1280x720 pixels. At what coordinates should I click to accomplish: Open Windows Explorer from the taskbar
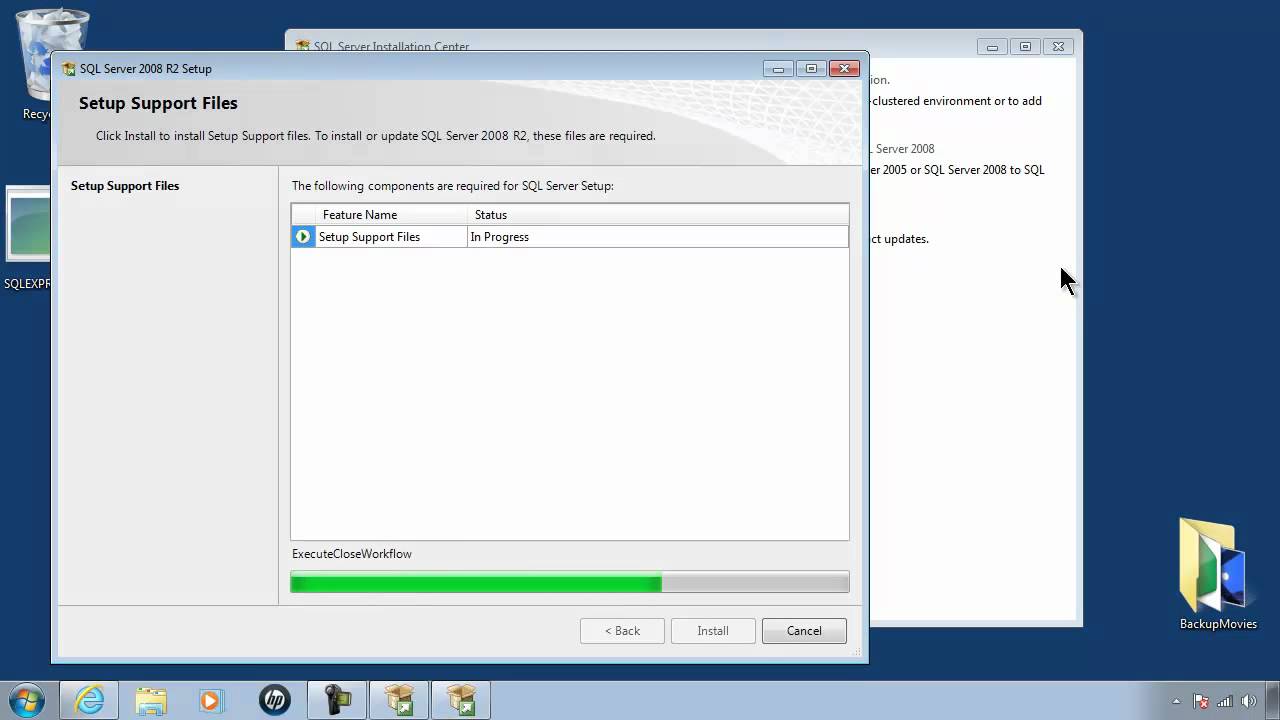(x=150, y=700)
